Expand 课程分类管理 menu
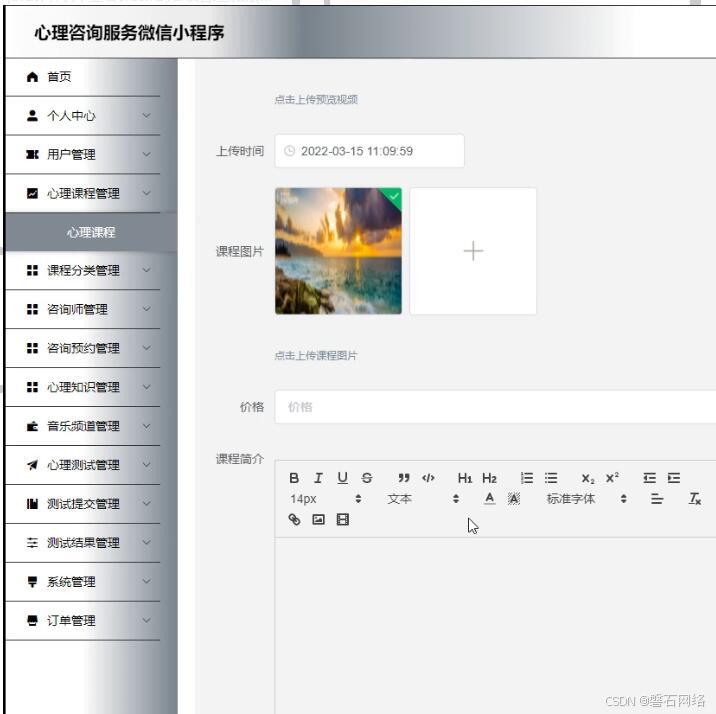This screenshot has height=714, width=716. [x=83, y=270]
